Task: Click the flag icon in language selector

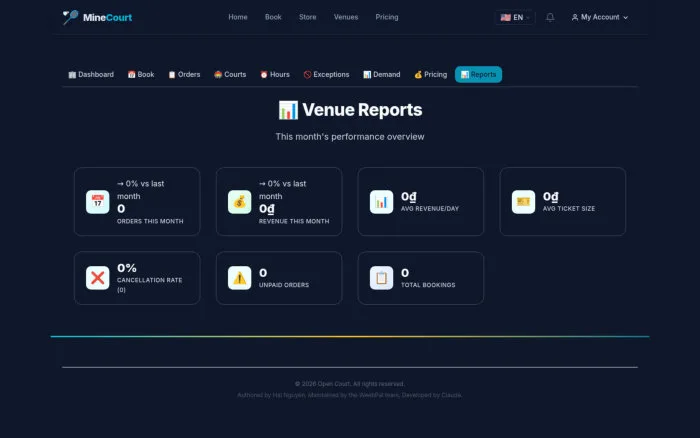Action: (x=505, y=17)
